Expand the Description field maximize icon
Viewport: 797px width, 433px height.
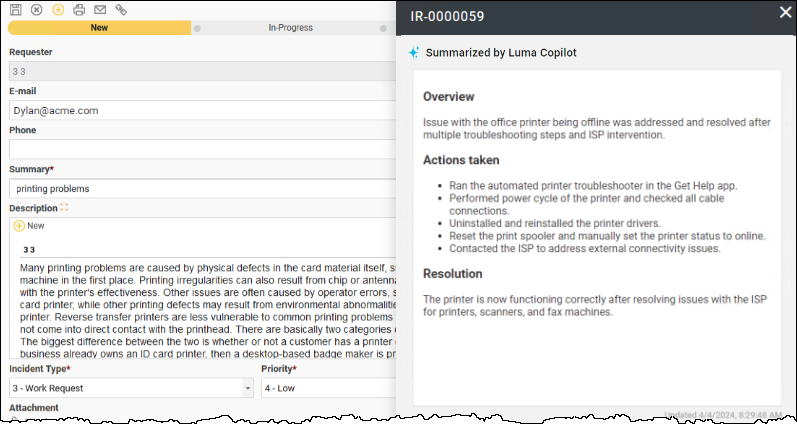click(x=65, y=208)
